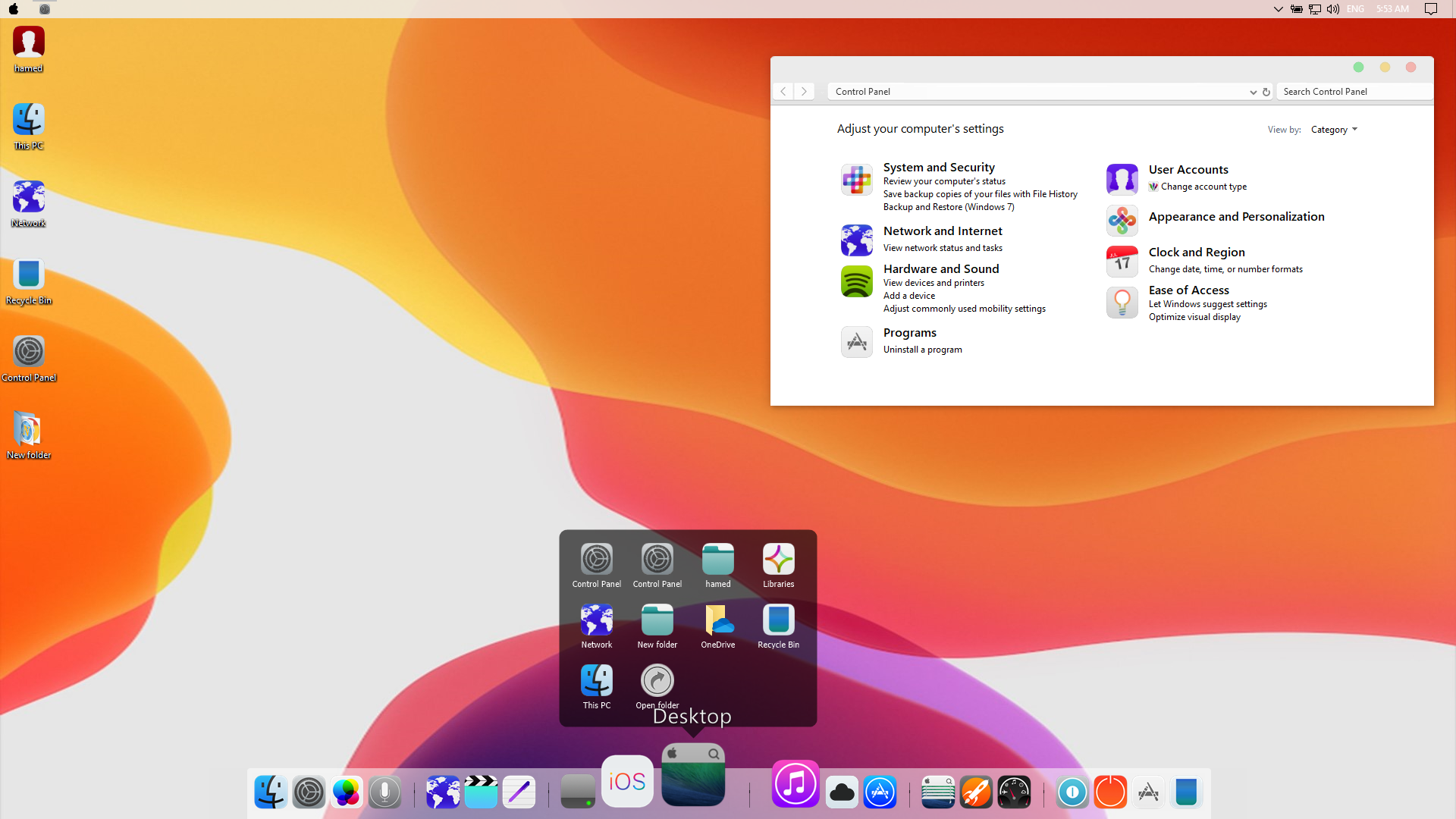Open the address bar history dropdown arrow

point(1253,92)
